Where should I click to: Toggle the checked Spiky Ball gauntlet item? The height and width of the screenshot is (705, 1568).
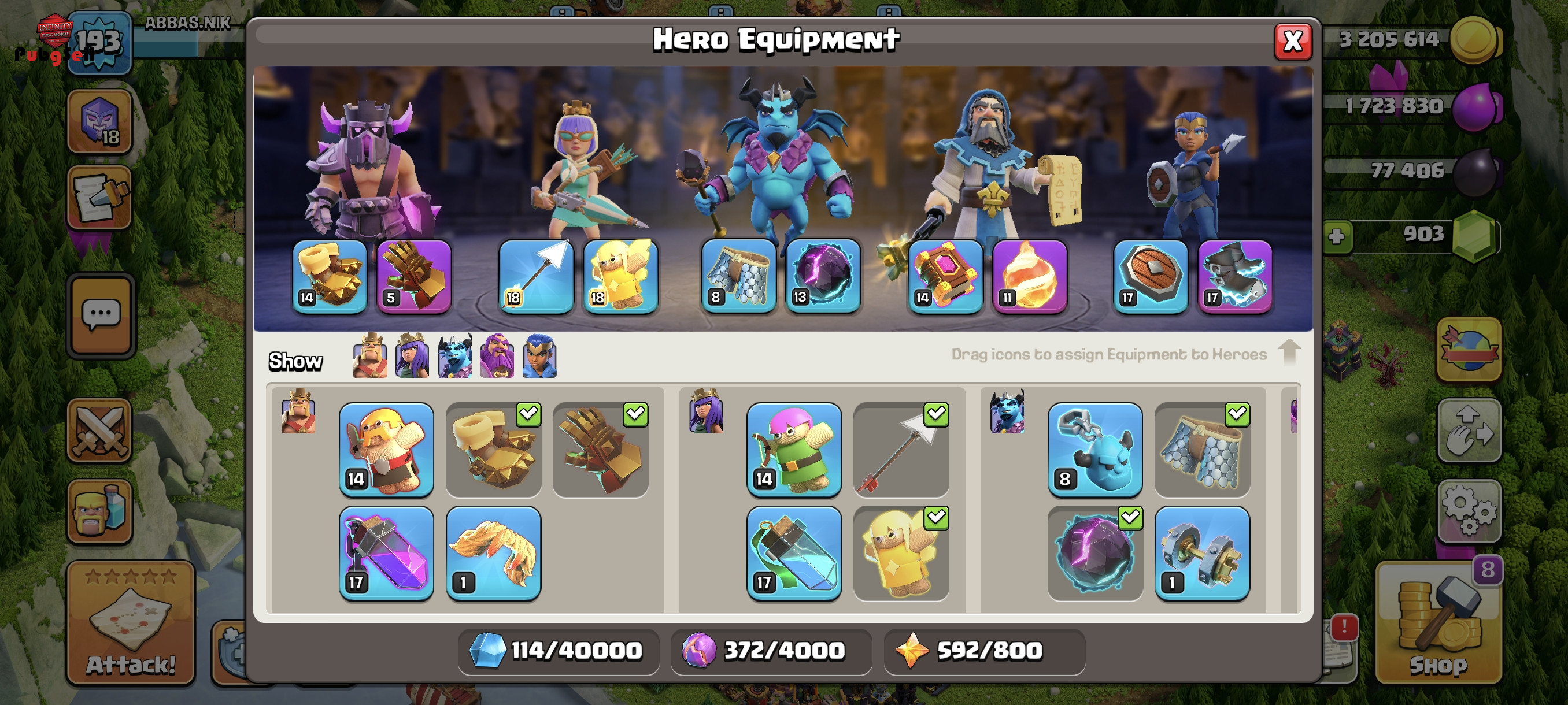601,450
